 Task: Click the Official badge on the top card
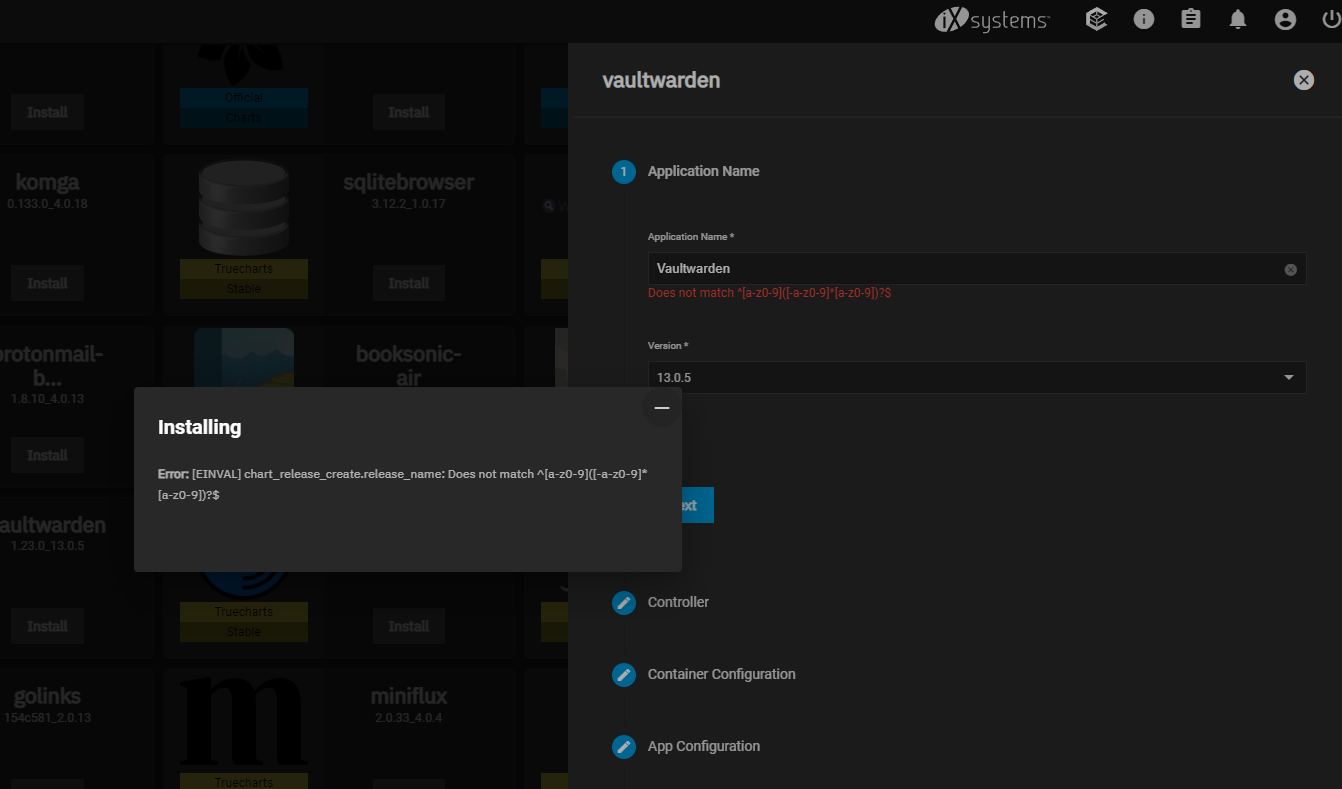tap(244, 98)
